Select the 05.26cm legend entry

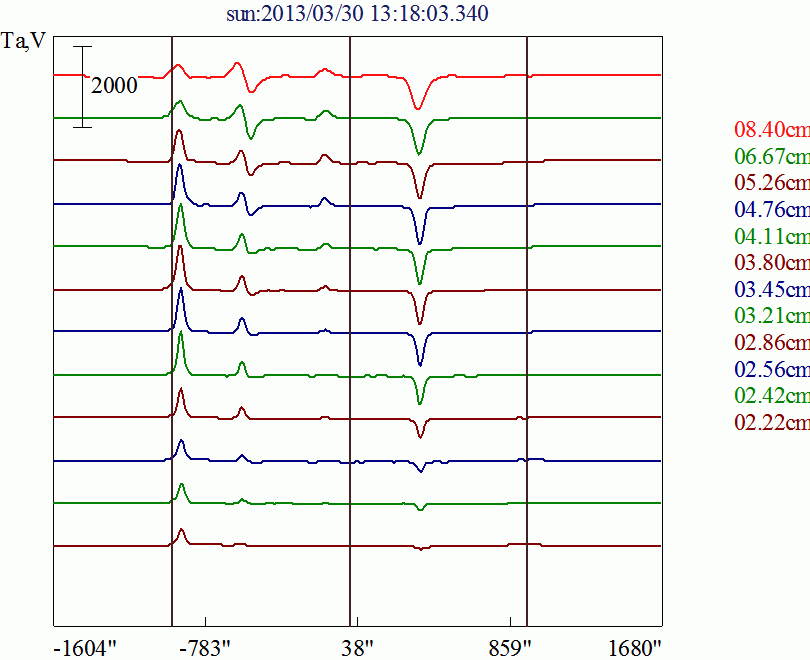pyautogui.click(x=772, y=182)
